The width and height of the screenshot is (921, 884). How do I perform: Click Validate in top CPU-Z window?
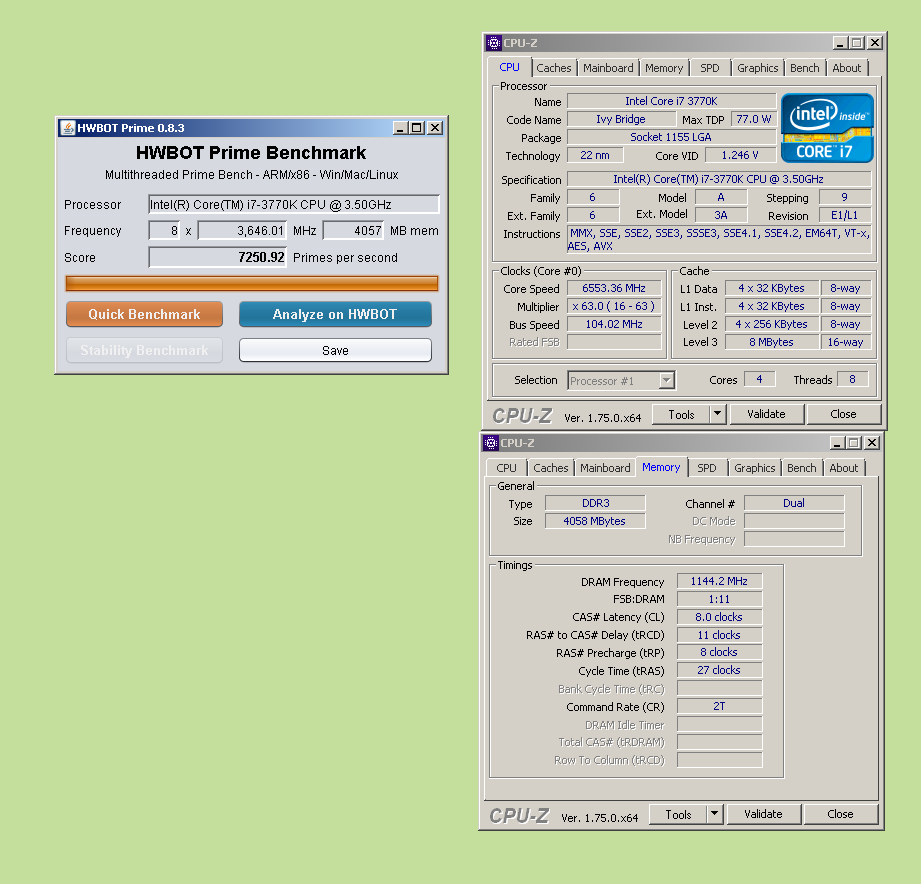click(x=766, y=414)
